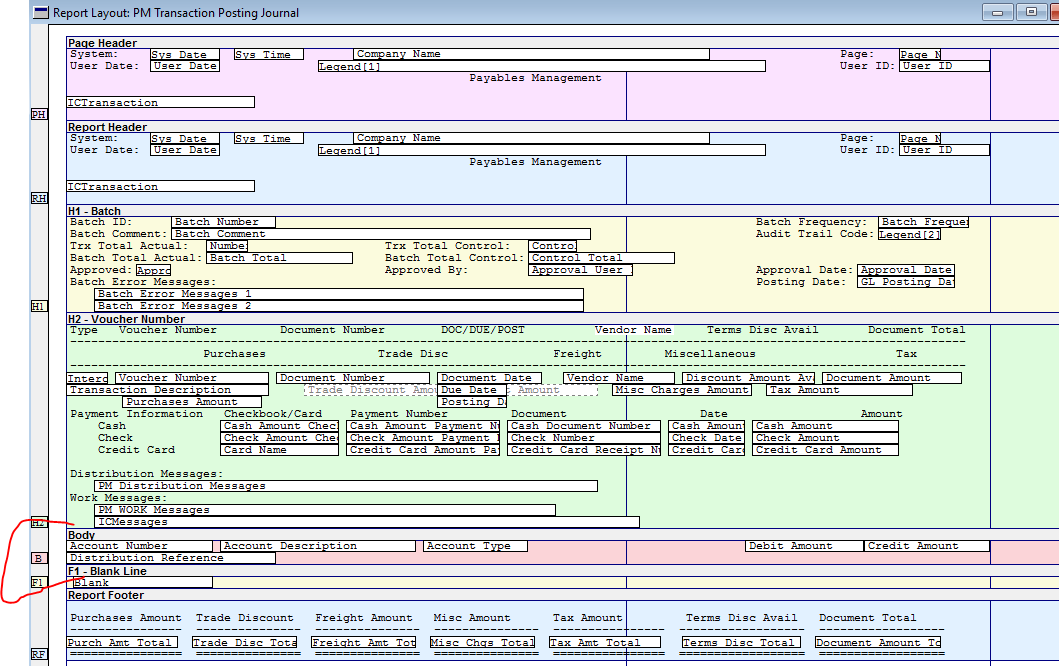Select the Misc Chgs Total field
This screenshot has height=666, width=1059.
tap(482, 642)
